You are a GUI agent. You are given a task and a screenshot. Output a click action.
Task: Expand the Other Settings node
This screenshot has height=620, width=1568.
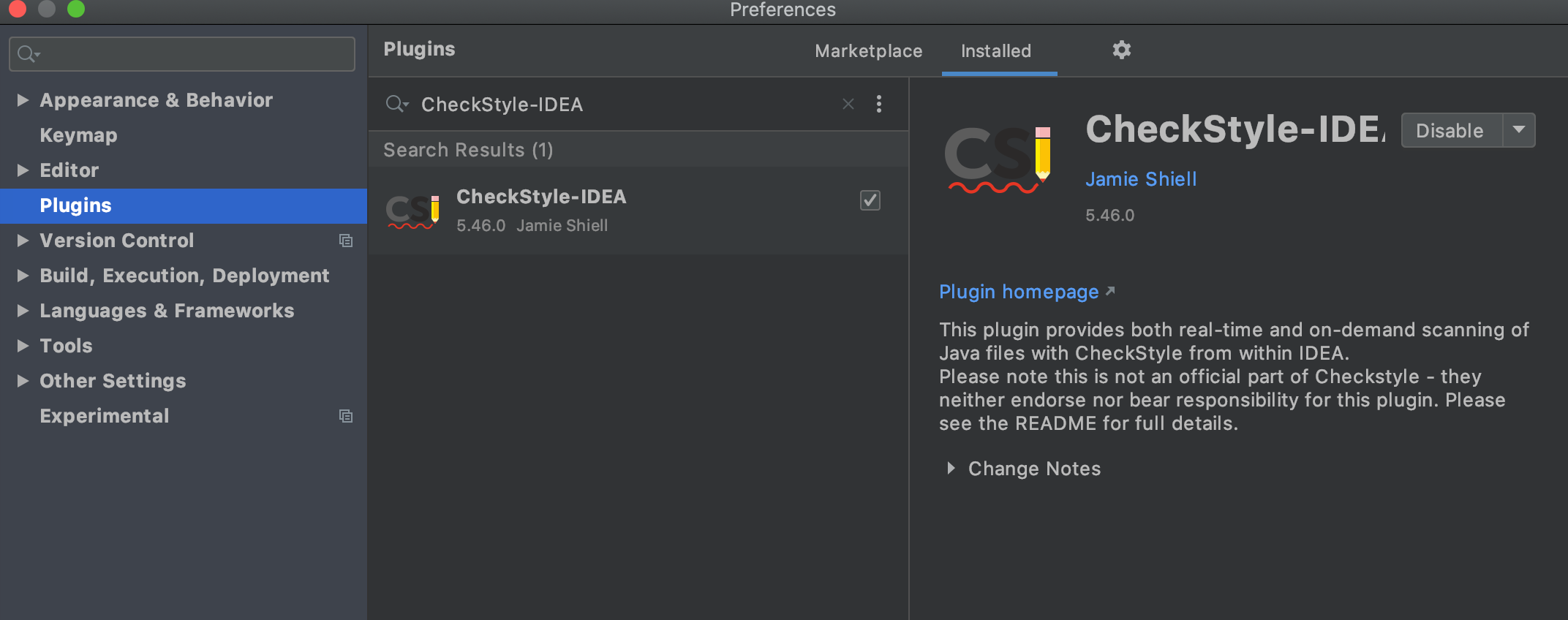click(x=23, y=381)
